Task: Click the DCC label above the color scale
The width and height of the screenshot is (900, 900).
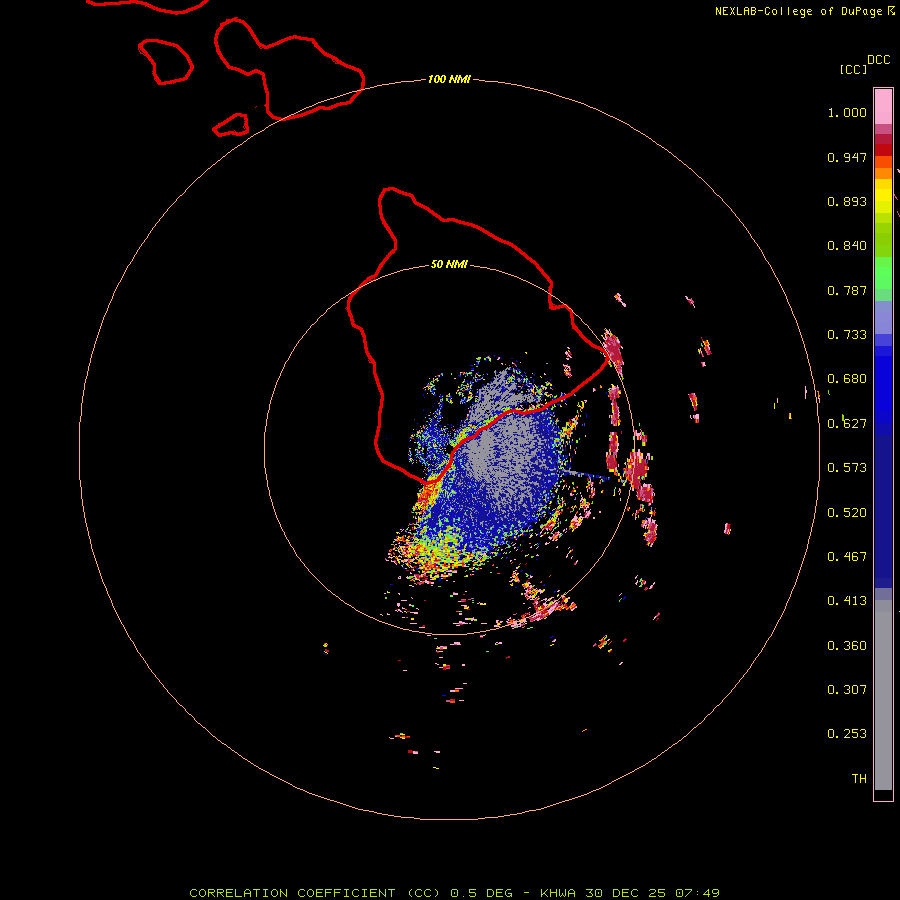Action: [879, 60]
